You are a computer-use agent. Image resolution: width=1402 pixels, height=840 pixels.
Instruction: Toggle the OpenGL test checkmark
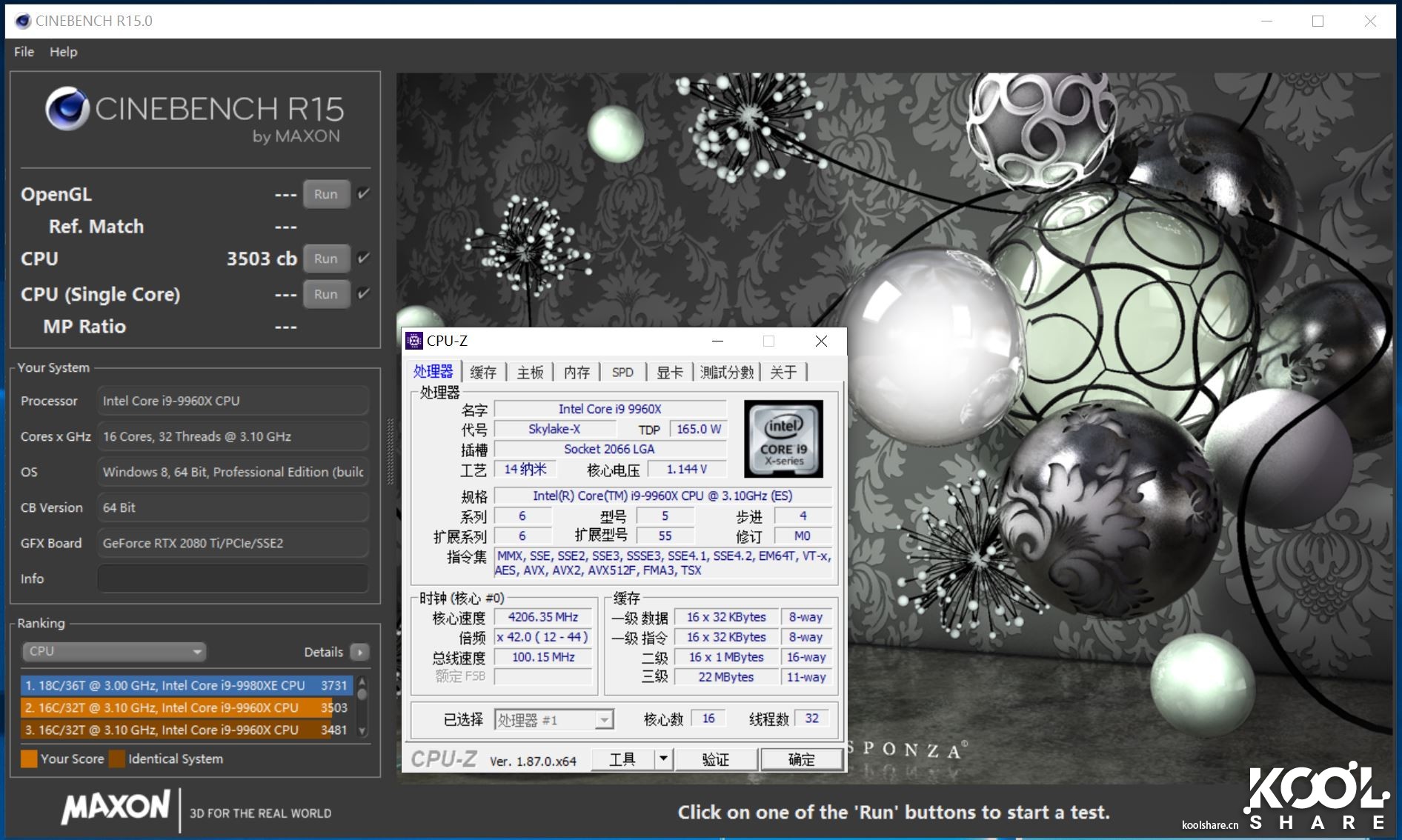pos(362,193)
